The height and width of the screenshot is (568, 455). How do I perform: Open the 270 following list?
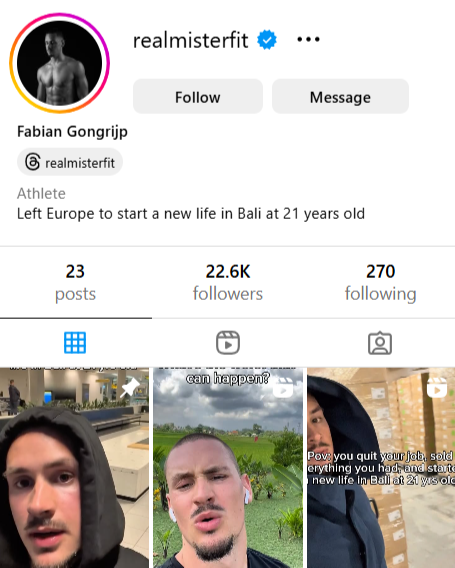point(380,282)
